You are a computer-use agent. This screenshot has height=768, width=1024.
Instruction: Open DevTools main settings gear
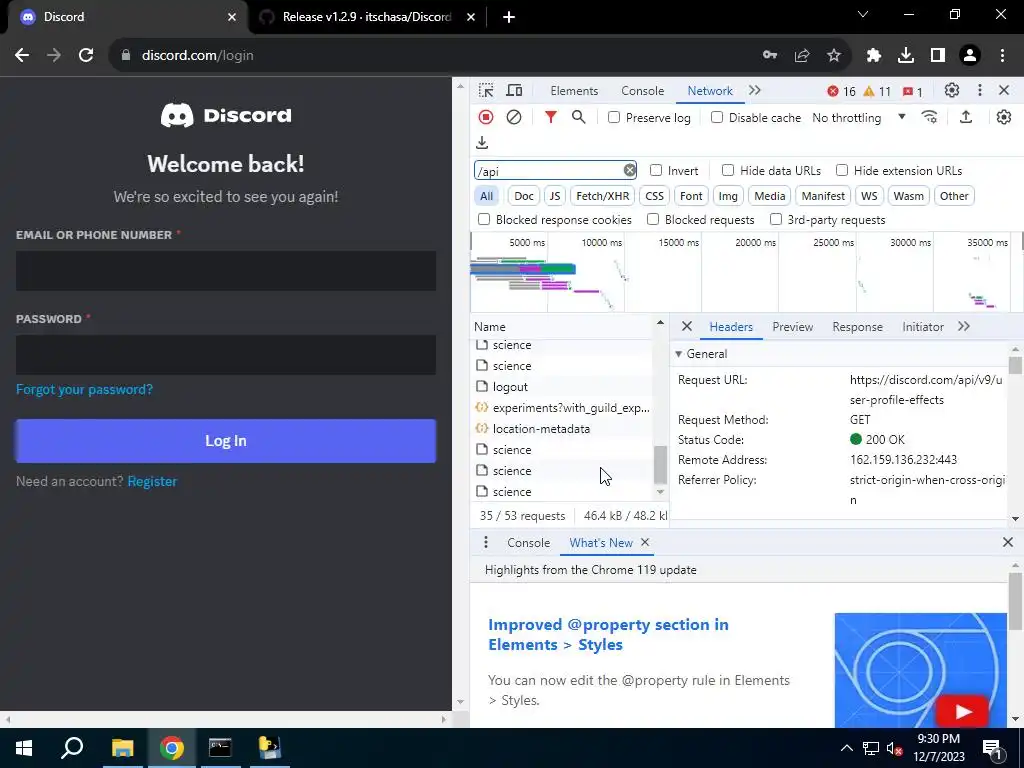point(952,91)
